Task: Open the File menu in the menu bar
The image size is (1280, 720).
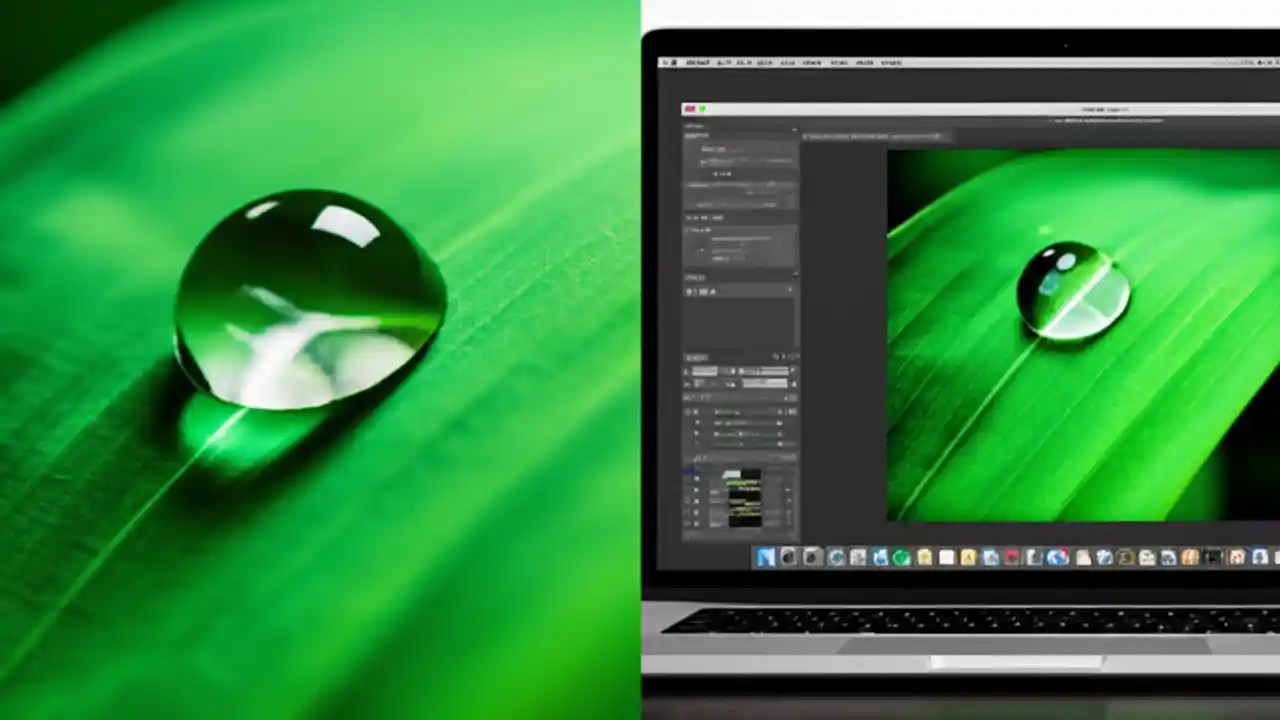Action: (725, 63)
